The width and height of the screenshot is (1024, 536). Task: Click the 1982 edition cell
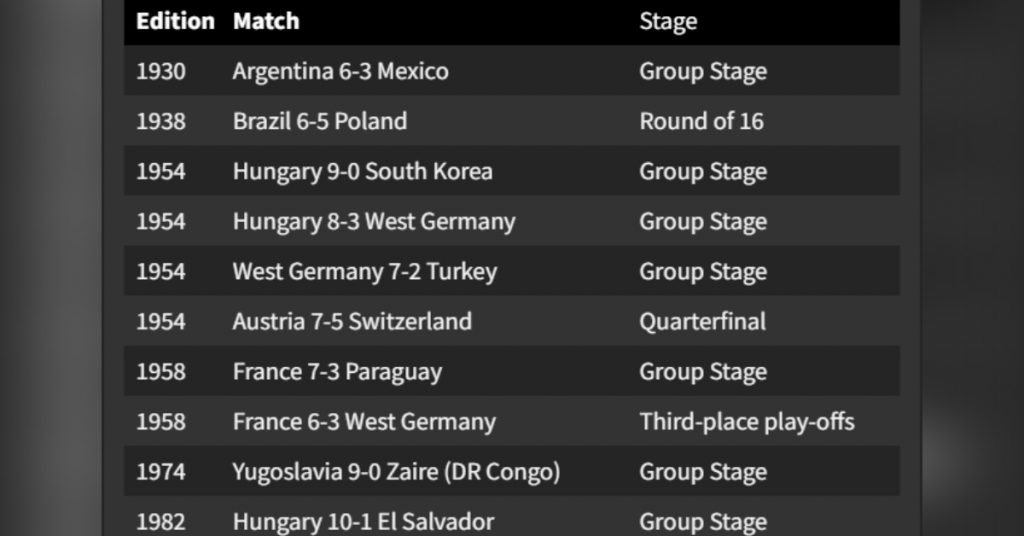coord(161,522)
